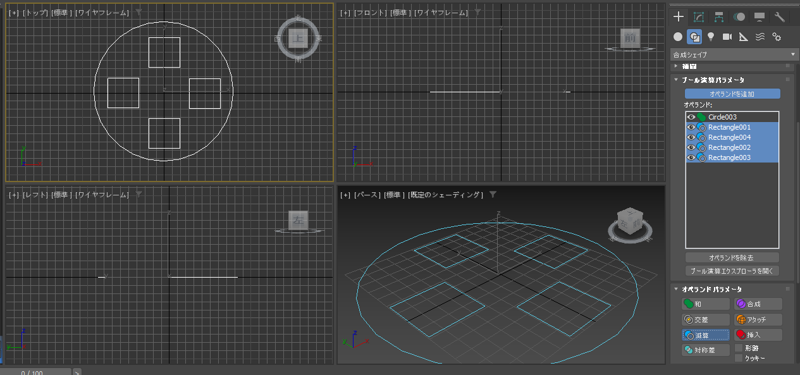The width and height of the screenshot is (800, 375).
Task: Open the 合成シェイプ dropdown list
Action: [x=734, y=55]
